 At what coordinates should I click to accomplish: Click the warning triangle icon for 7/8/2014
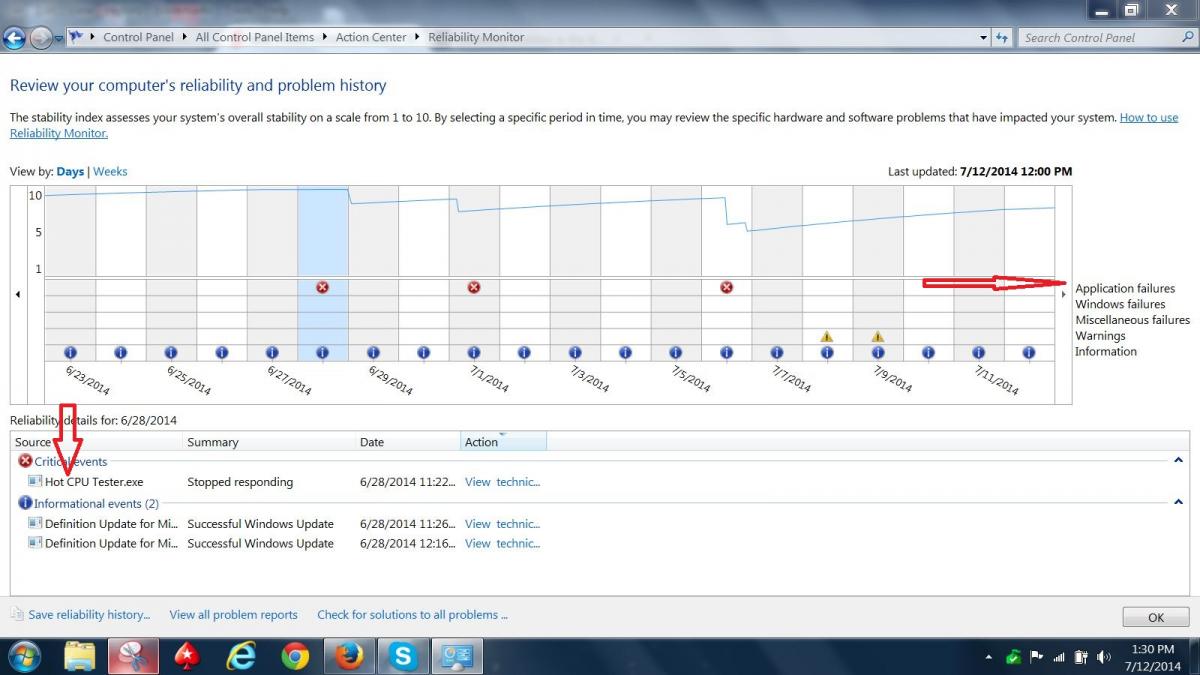(827, 337)
